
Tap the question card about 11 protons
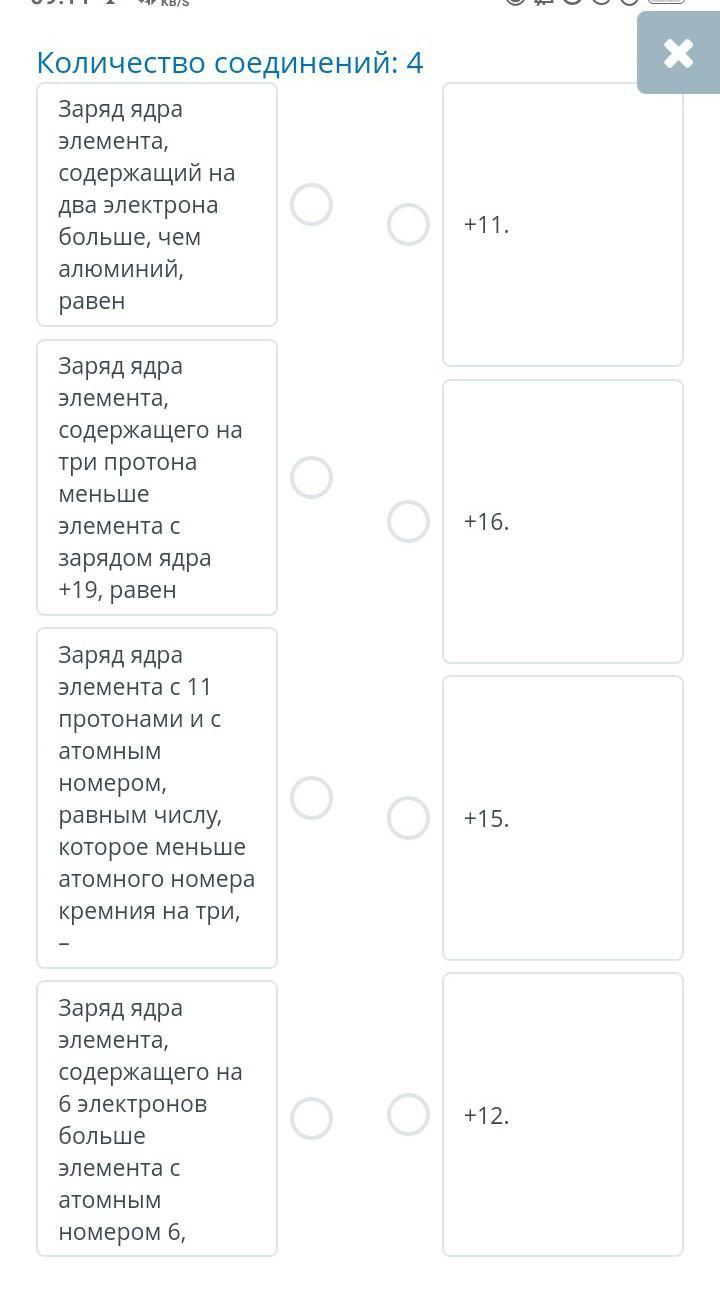(156, 798)
